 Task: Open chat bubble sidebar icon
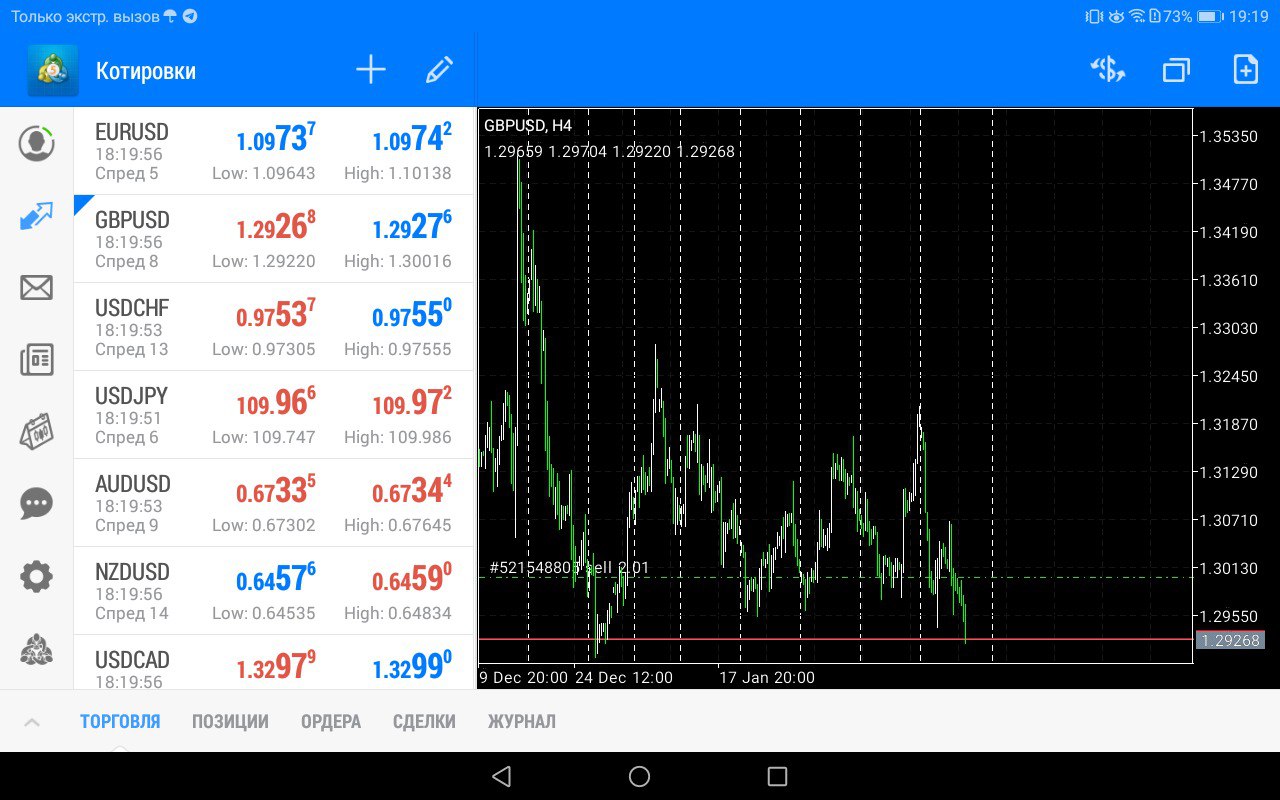[x=37, y=503]
